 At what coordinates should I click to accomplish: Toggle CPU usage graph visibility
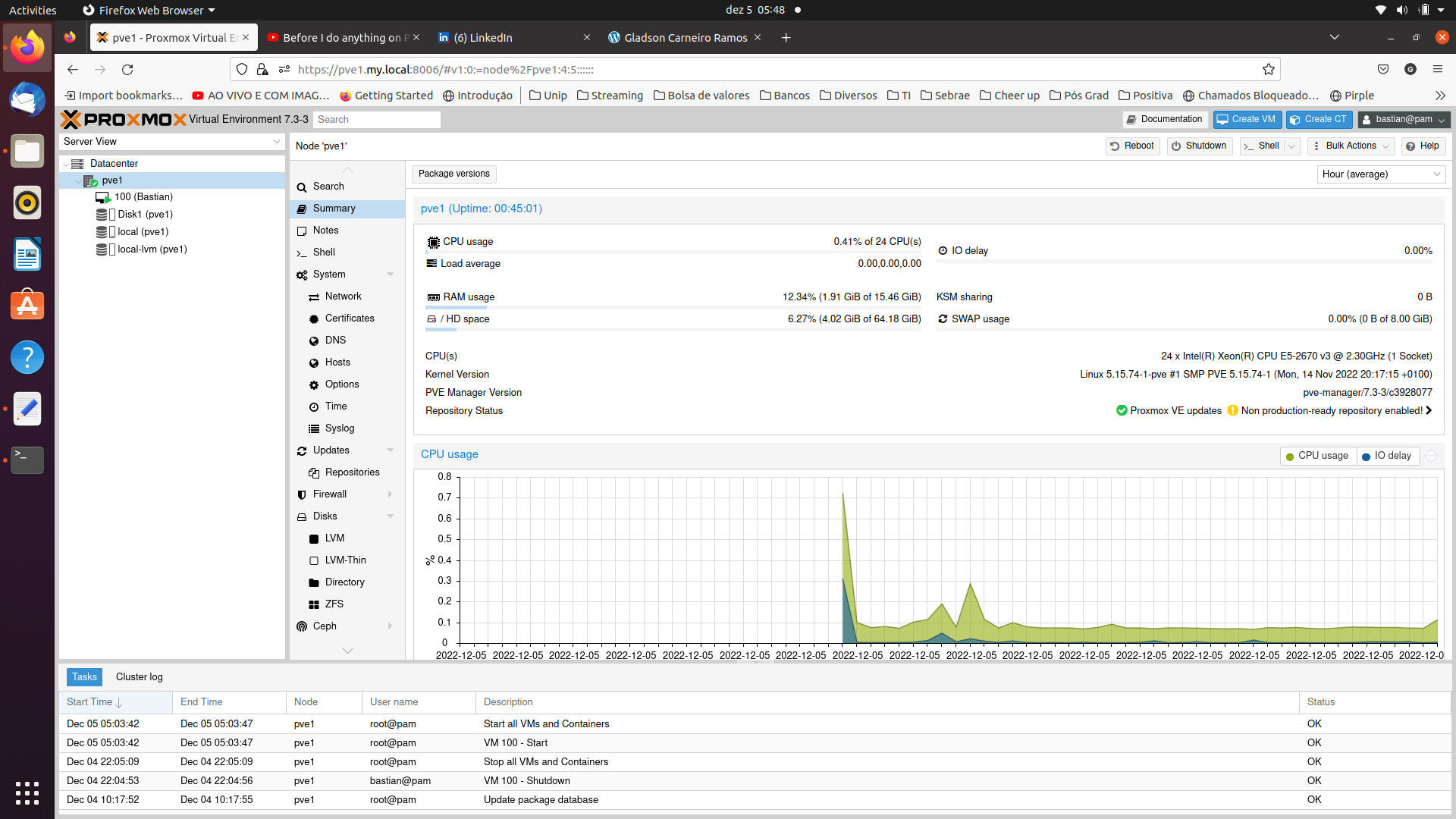[1316, 455]
